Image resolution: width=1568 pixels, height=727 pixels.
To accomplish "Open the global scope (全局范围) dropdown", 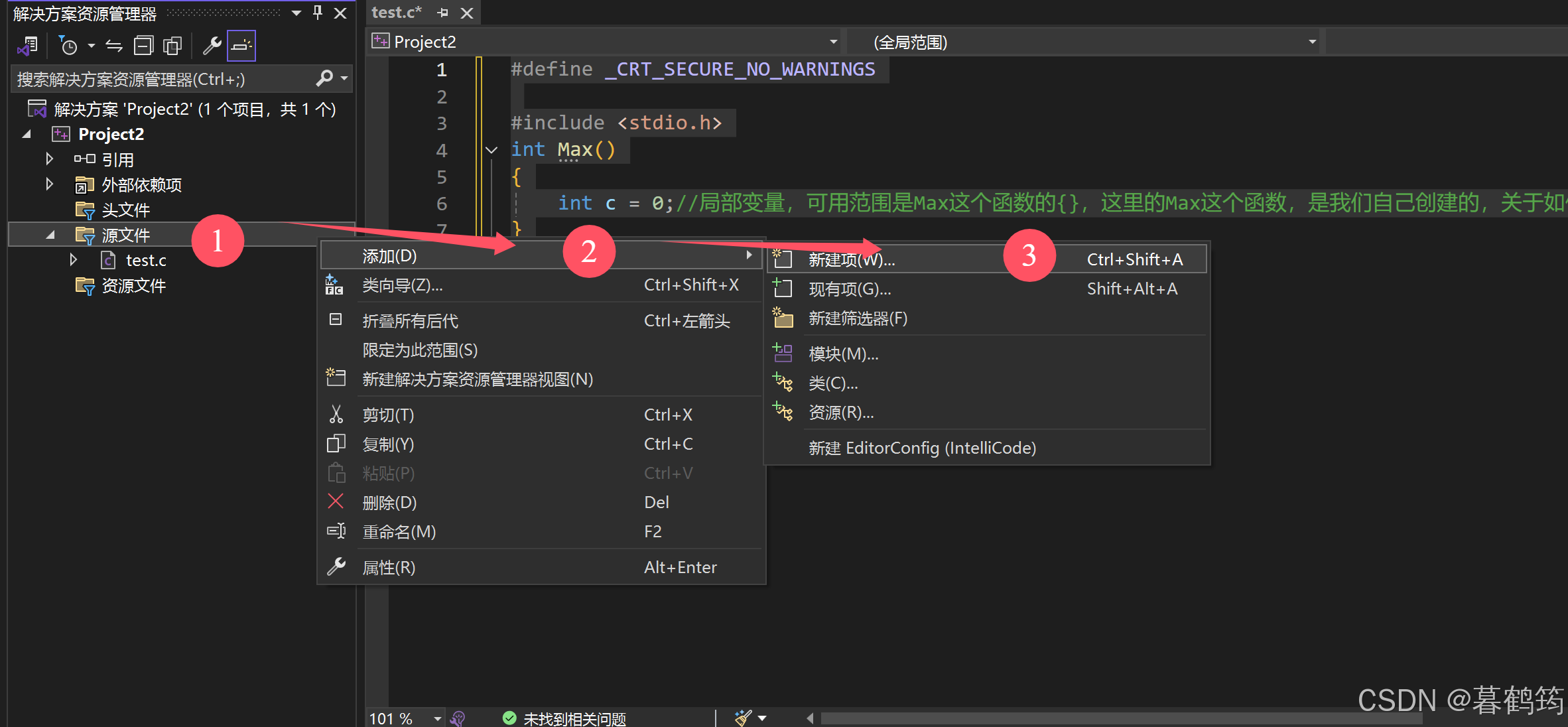I will (1311, 42).
